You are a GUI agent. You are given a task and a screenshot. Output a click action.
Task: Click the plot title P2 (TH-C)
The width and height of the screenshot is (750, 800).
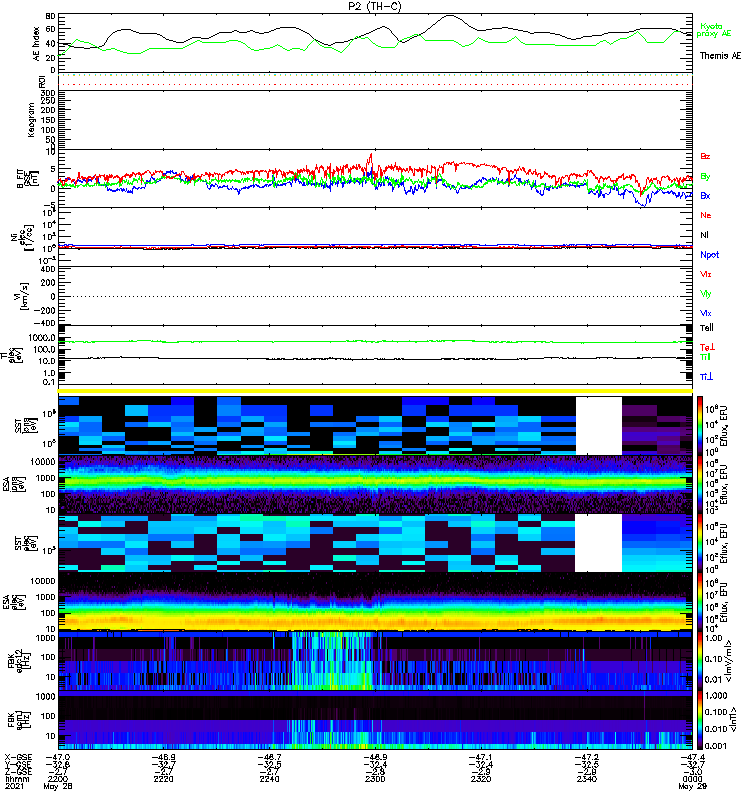(375, 6)
